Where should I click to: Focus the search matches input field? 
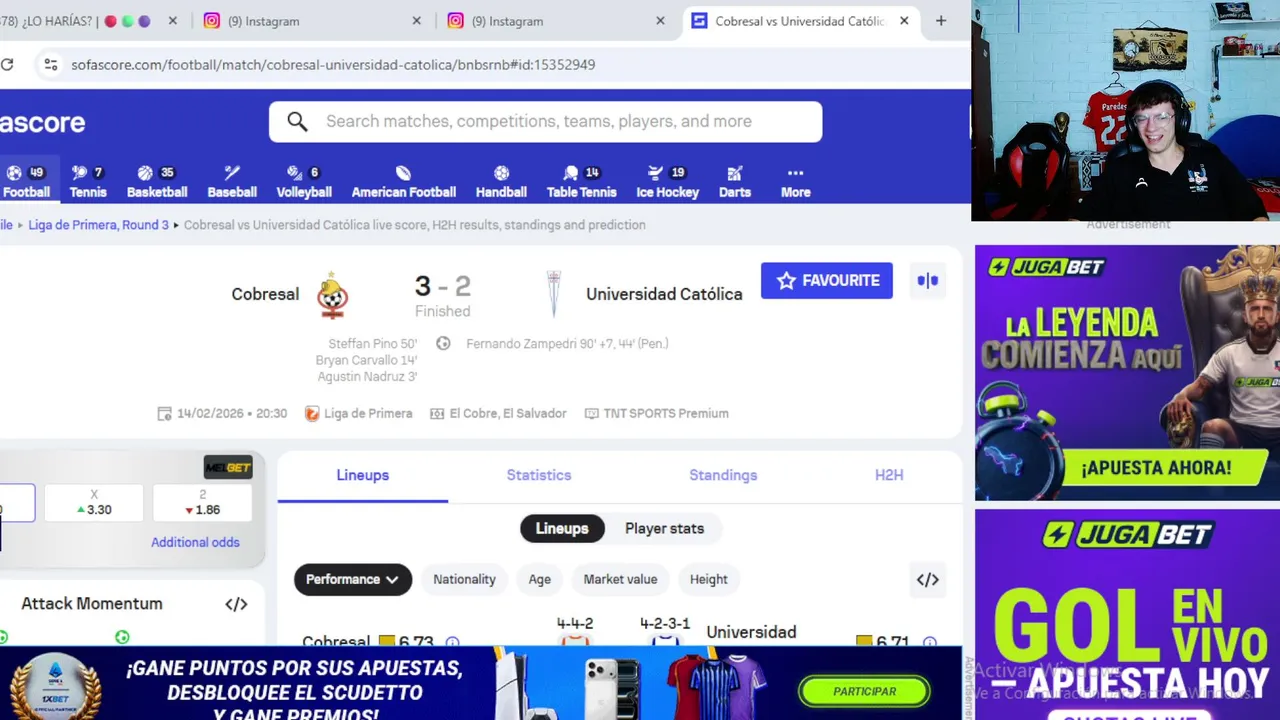click(545, 122)
